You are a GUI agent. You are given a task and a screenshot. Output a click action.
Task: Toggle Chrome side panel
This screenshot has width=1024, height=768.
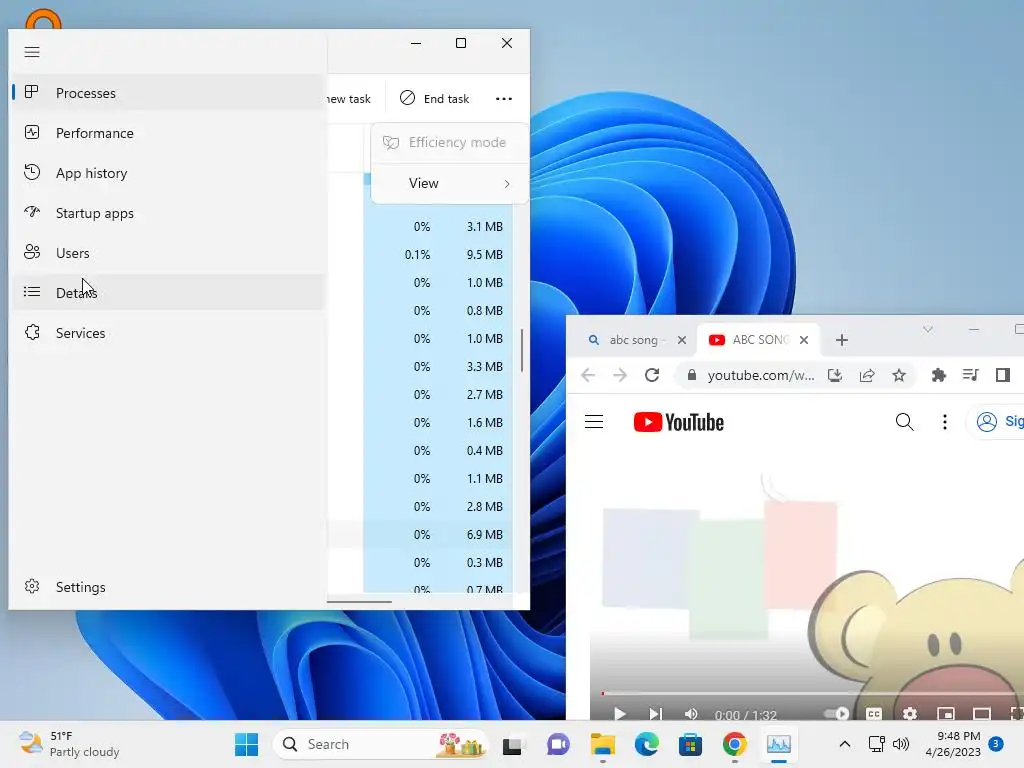pyautogui.click(x=1003, y=376)
